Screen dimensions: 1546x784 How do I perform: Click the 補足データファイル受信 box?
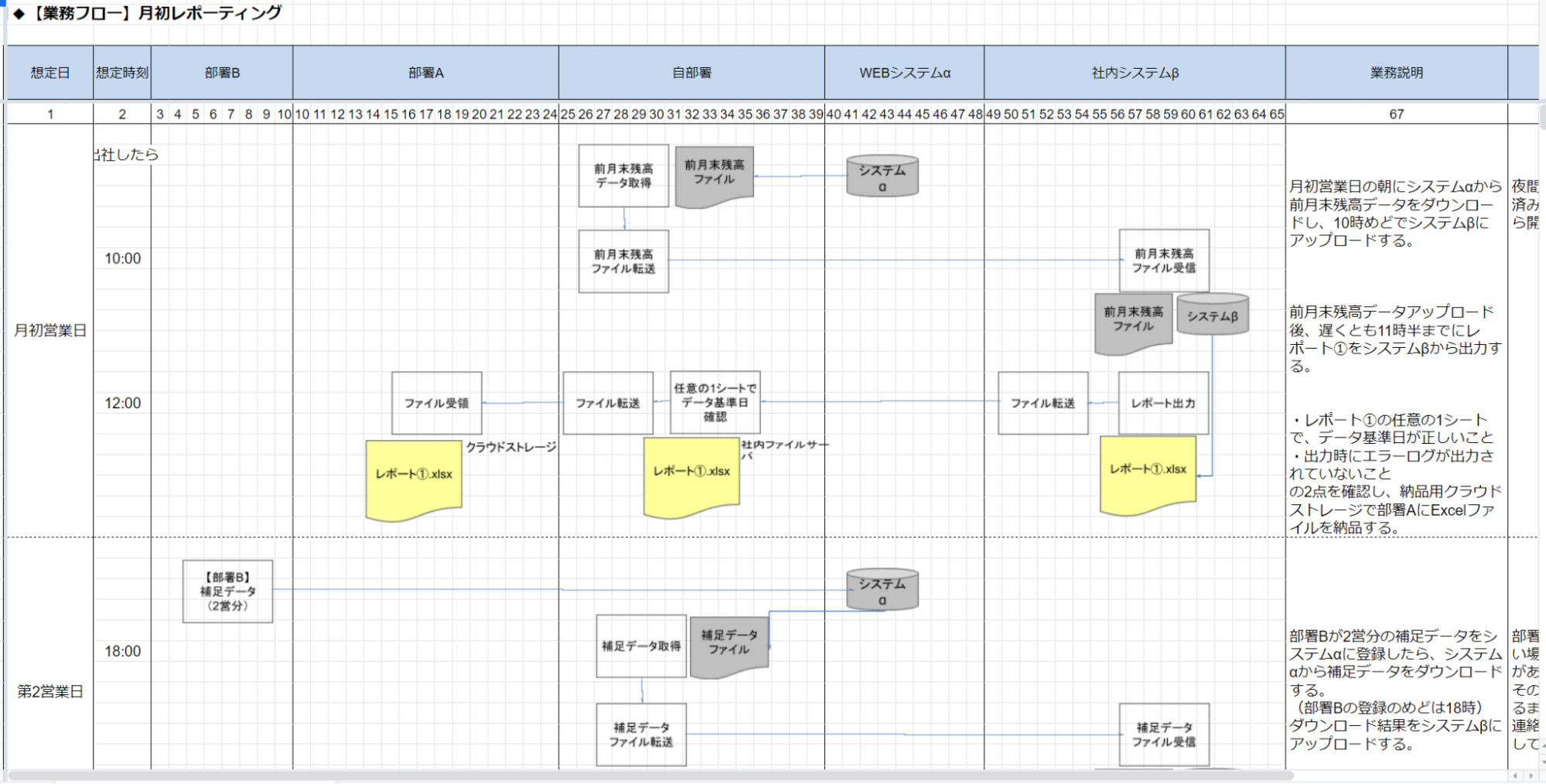(1163, 735)
